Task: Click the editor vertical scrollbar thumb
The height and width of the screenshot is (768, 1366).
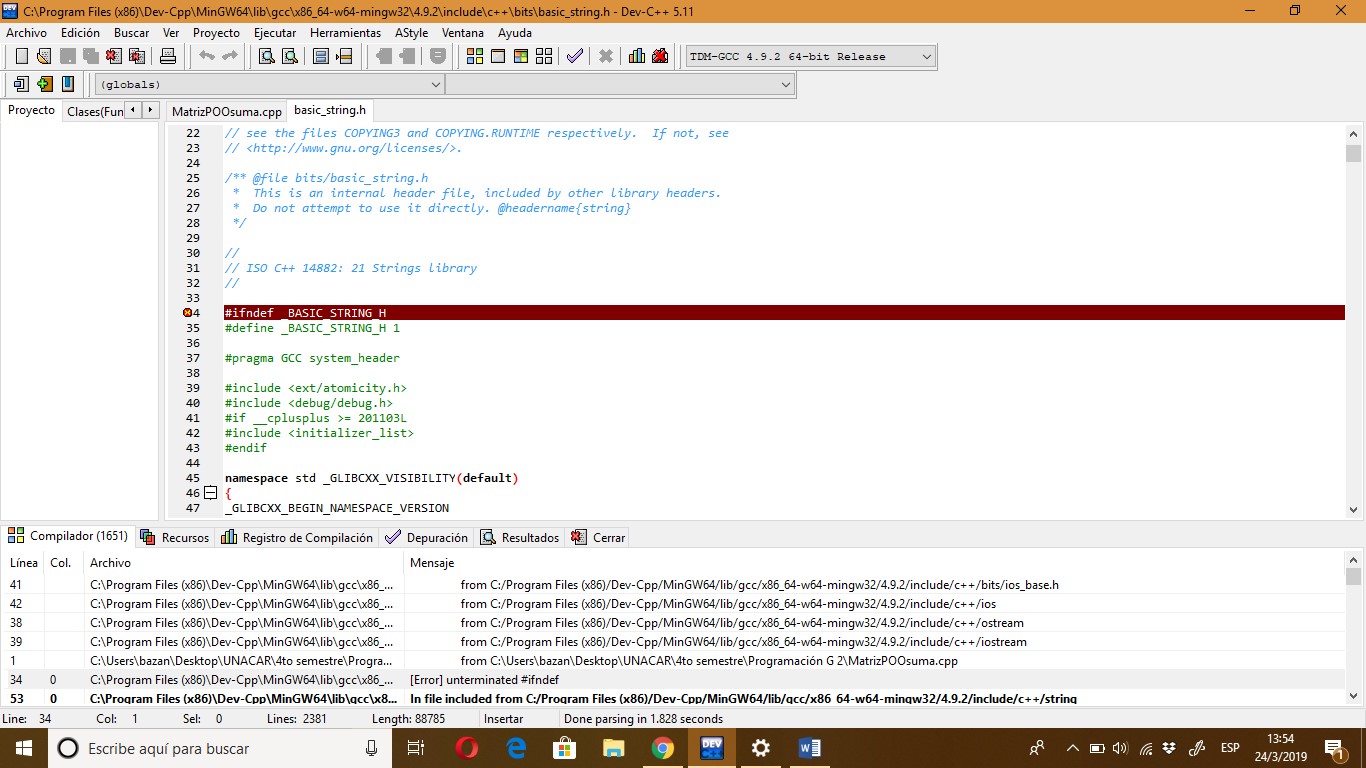Action: 1353,153
